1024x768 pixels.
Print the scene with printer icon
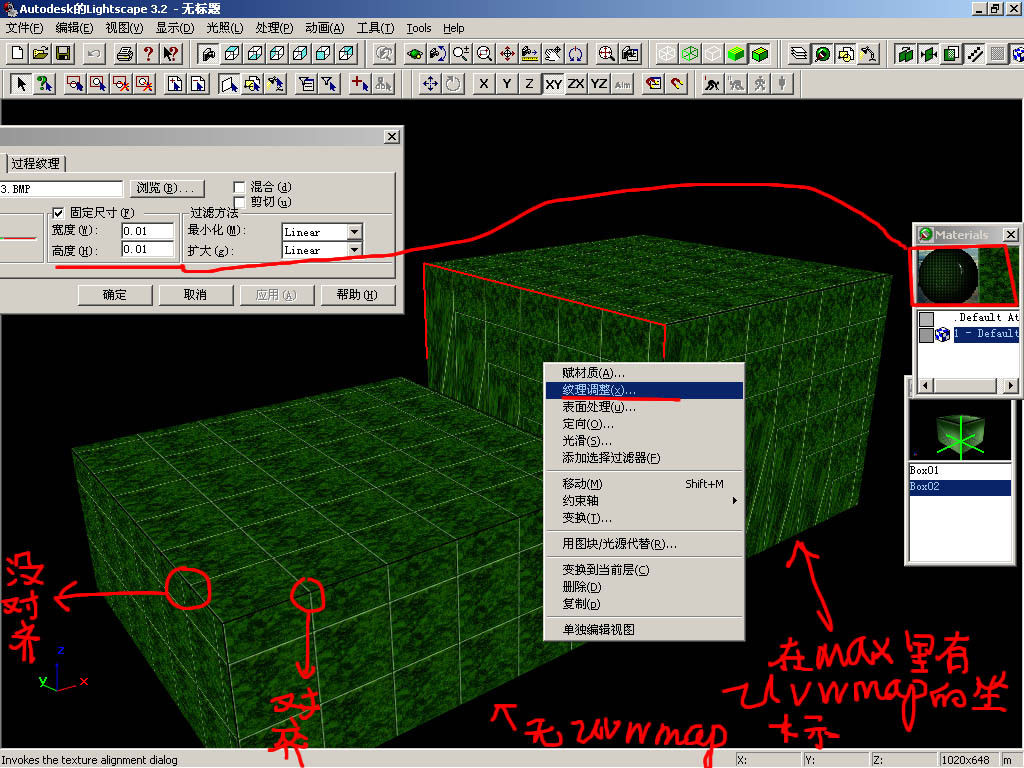pyautogui.click(x=125, y=54)
